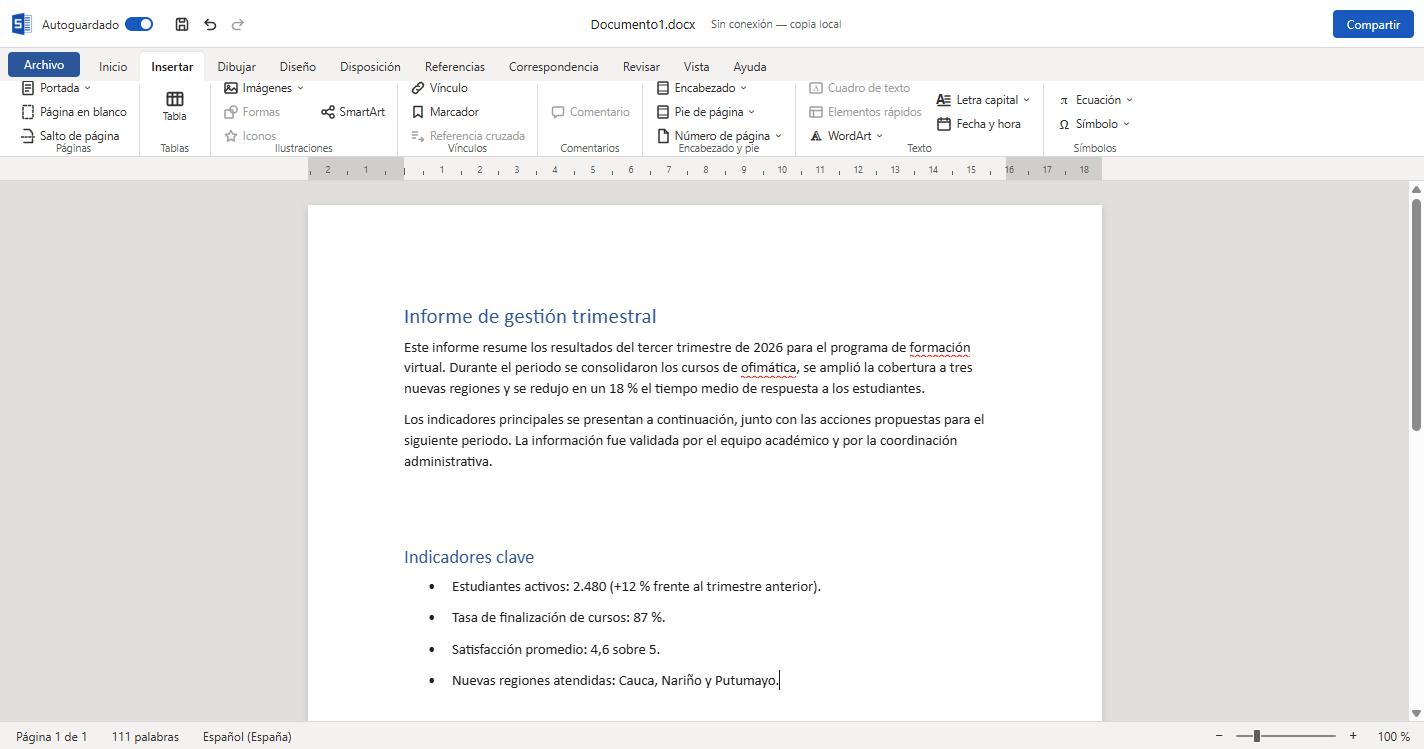The width and height of the screenshot is (1424, 749).
Task: Click the zoom slider handle
Action: pyautogui.click(x=1257, y=736)
